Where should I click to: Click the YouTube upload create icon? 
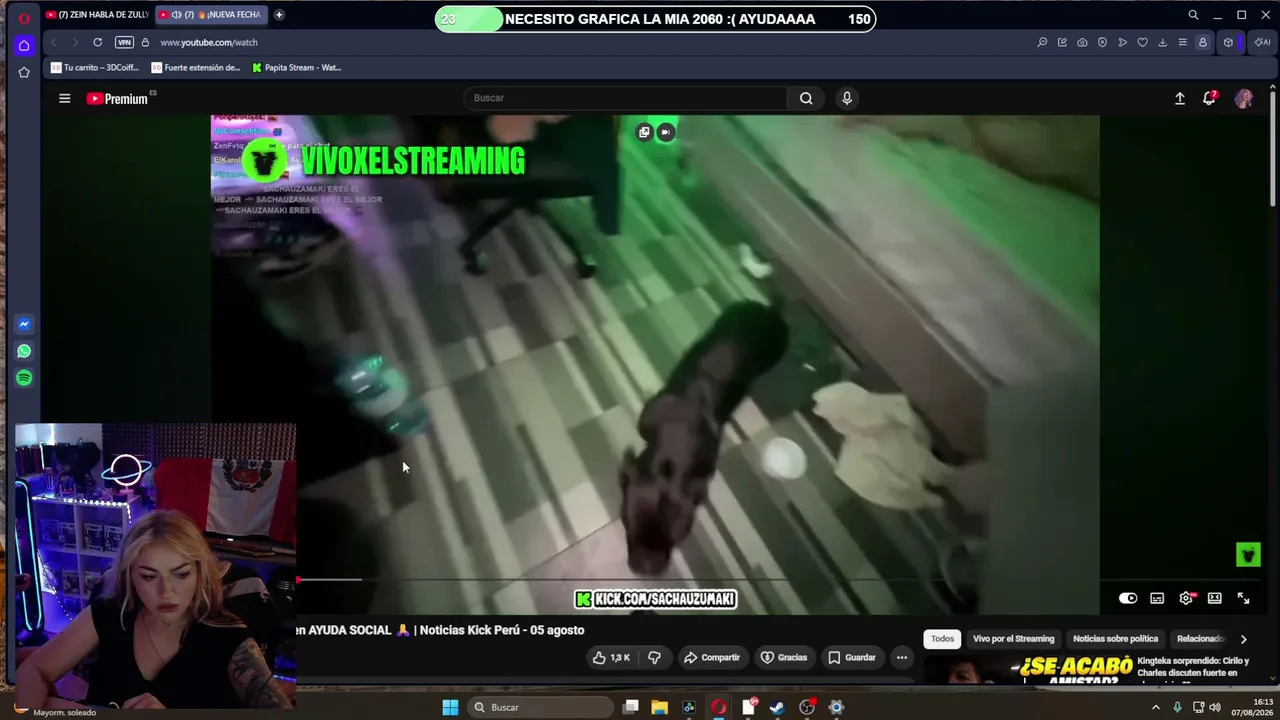pyautogui.click(x=1180, y=98)
